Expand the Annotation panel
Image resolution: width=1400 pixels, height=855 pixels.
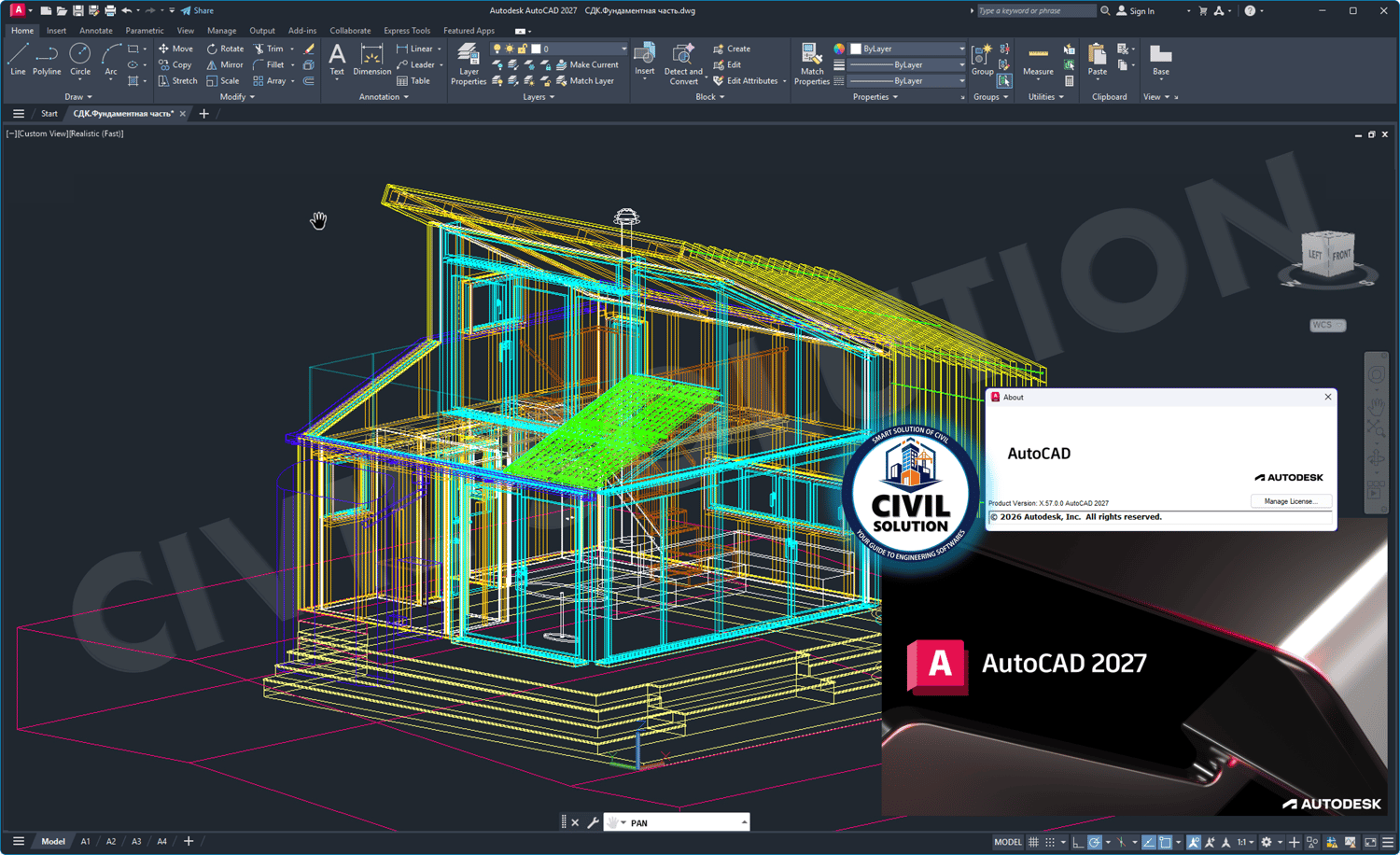click(x=384, y=96)
